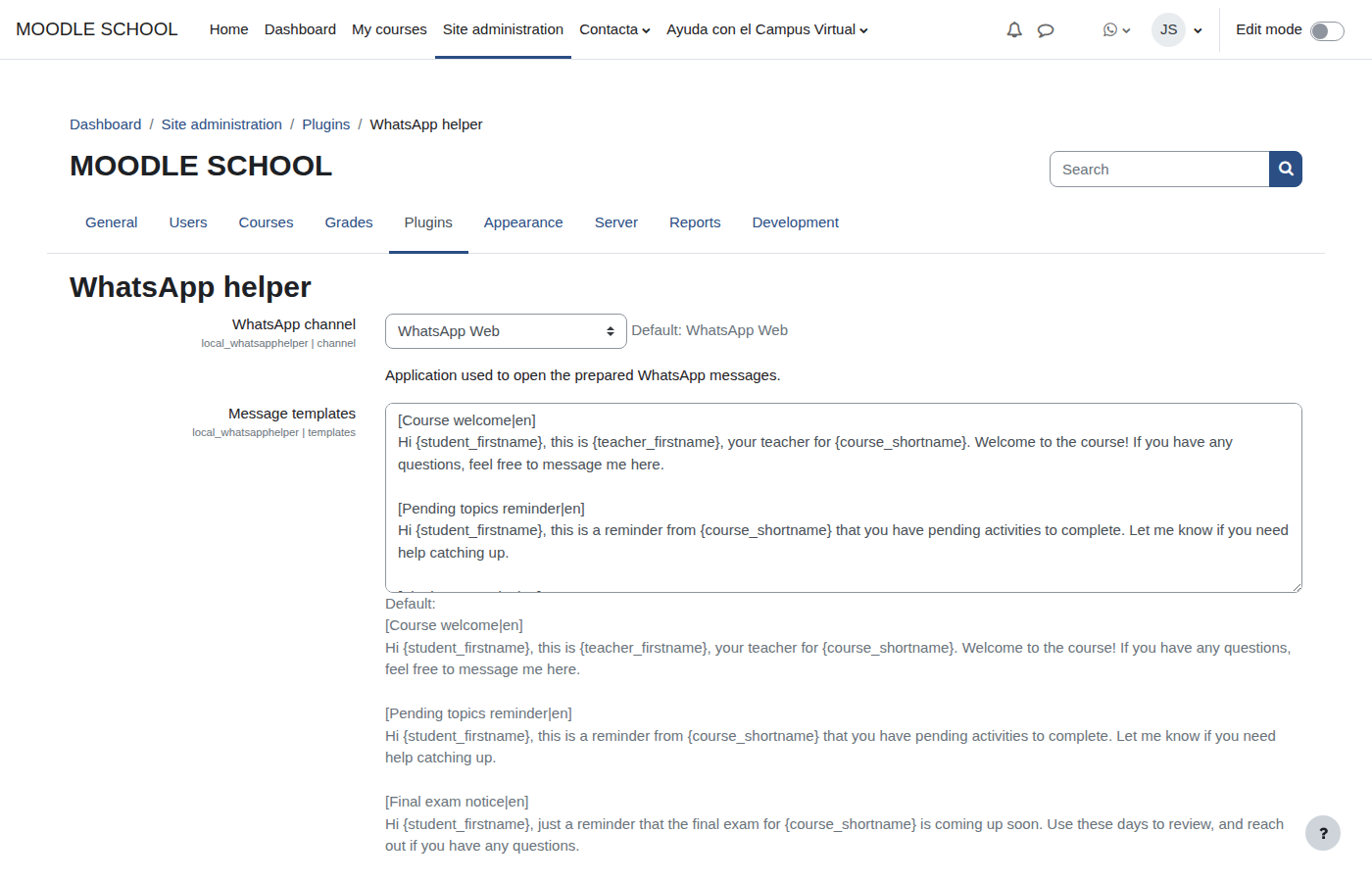Image resolution: width=1372 pixels, height=882 pixels.
Task: Click the 'WhatsApp helper' breadcrumb text
Action: pos(426,124)
